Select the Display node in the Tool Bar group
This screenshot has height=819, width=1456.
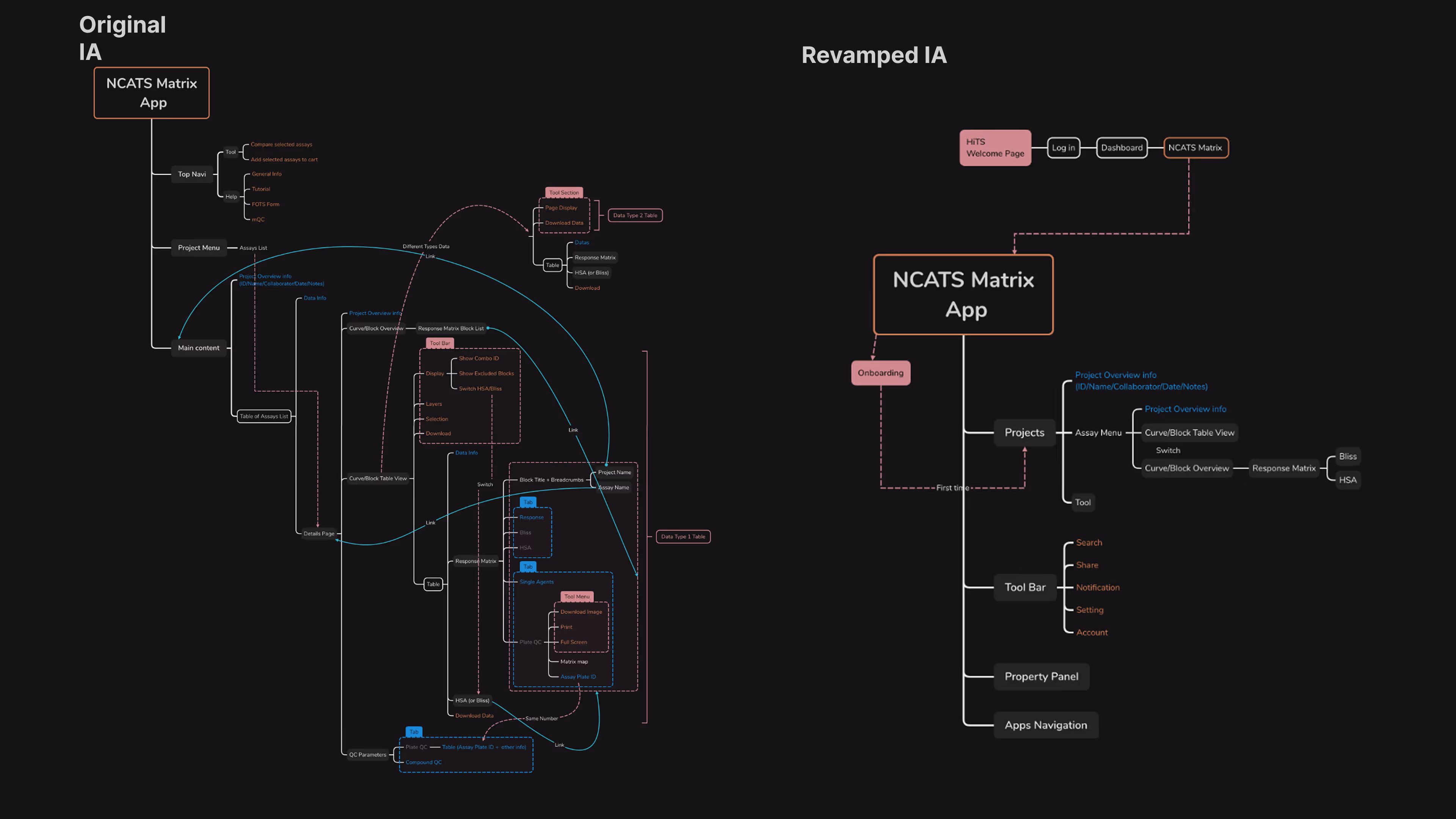435,373
